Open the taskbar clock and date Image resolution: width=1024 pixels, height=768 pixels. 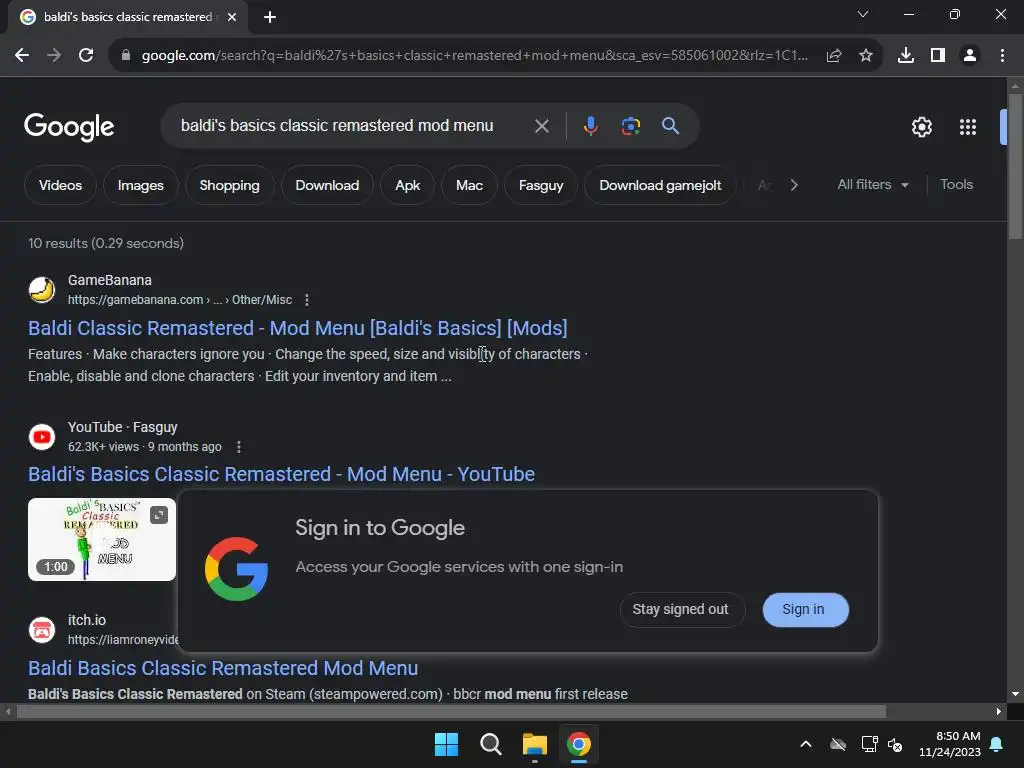pos(950,744)
